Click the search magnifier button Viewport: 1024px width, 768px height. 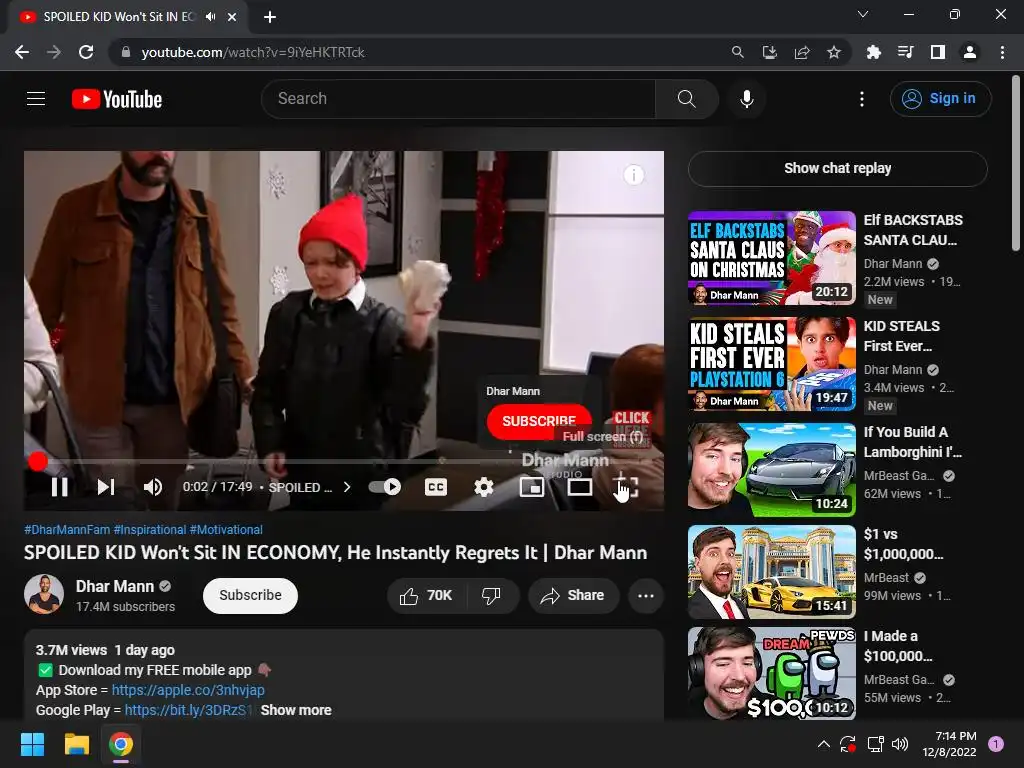click(x=686, y=99)
